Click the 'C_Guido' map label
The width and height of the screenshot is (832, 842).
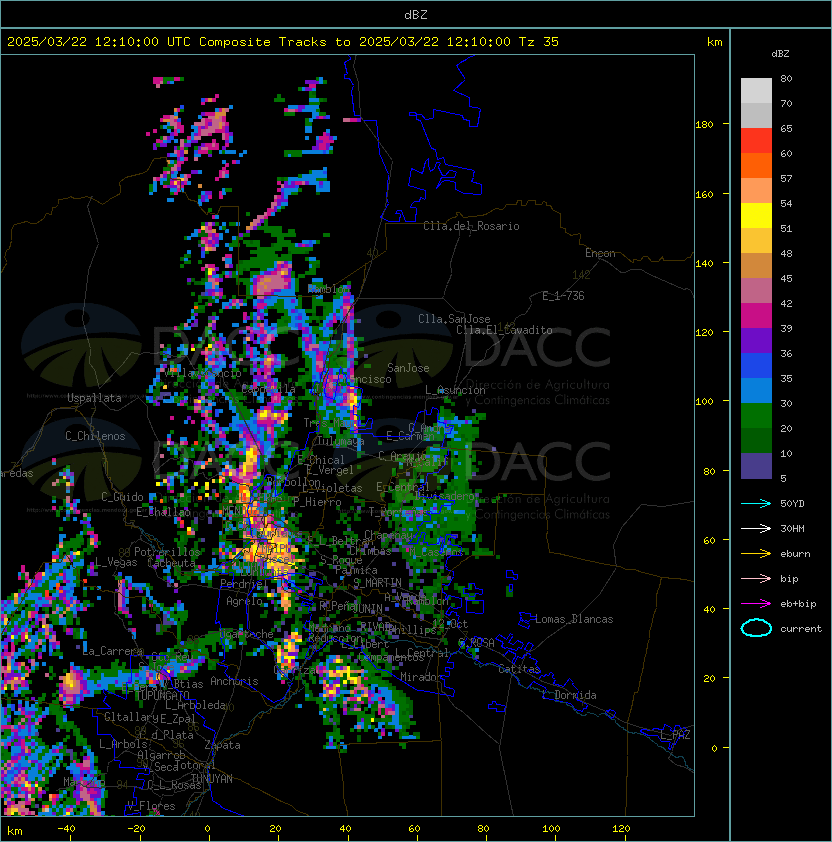pyautogui.click(x=122, y=497)
